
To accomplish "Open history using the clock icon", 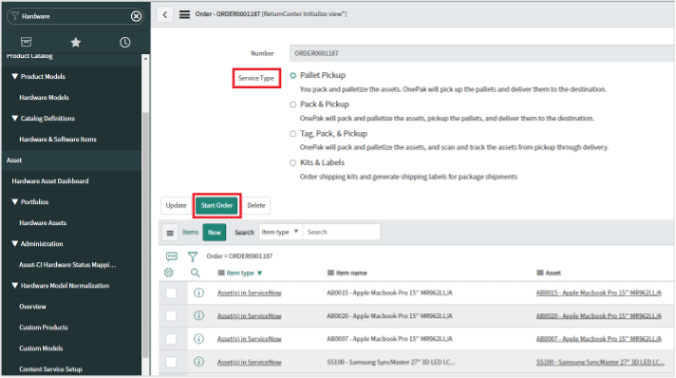I will (125, 42).
